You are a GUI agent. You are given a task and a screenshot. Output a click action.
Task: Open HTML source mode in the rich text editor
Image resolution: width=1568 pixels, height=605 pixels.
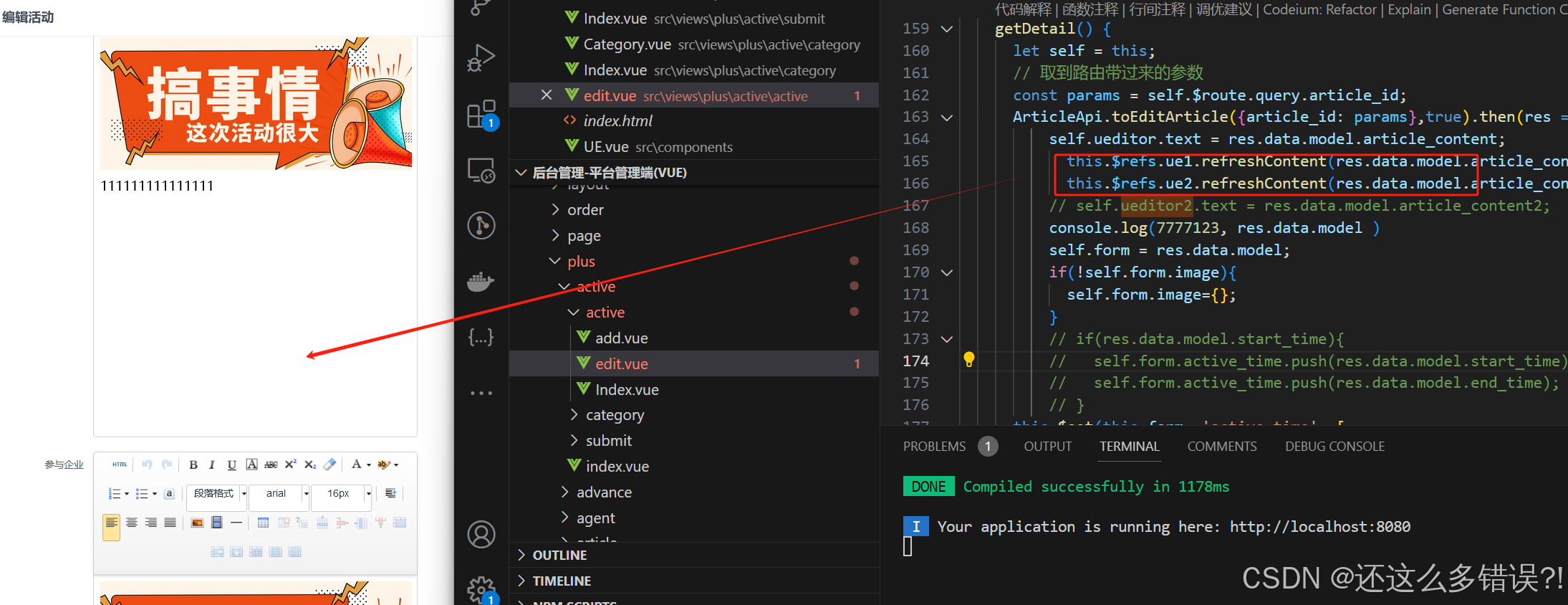[120, 465]
